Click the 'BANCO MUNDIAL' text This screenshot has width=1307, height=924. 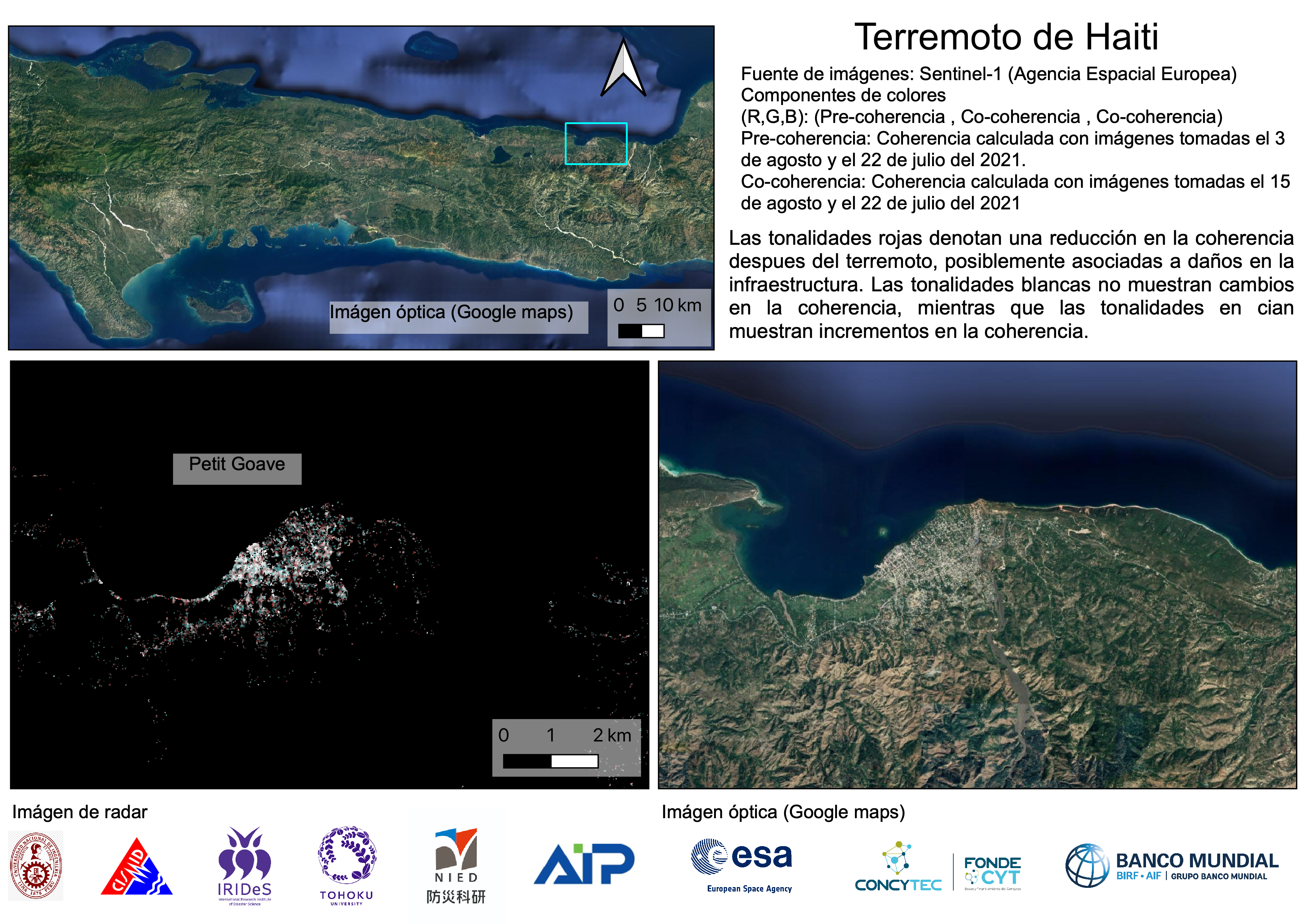[x=1197, y=860]
